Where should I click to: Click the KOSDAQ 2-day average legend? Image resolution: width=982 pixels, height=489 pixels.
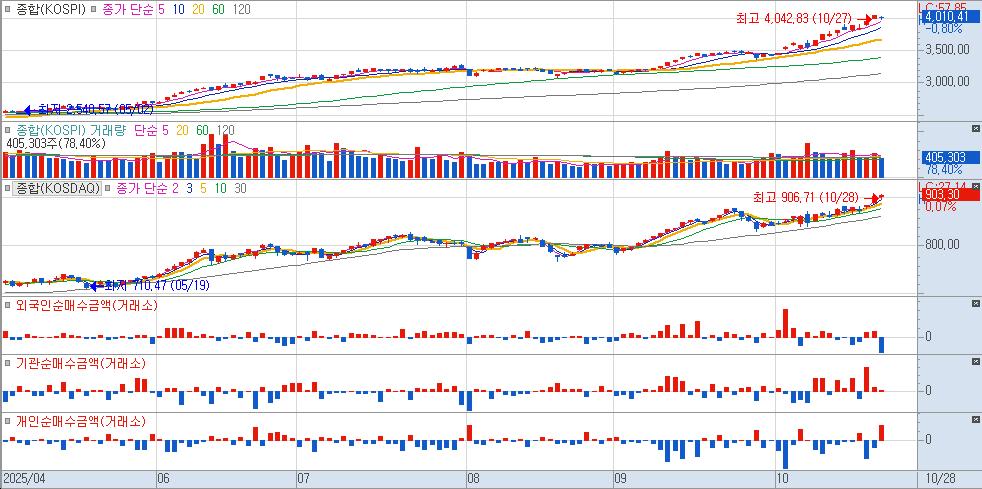coord(175,188)
